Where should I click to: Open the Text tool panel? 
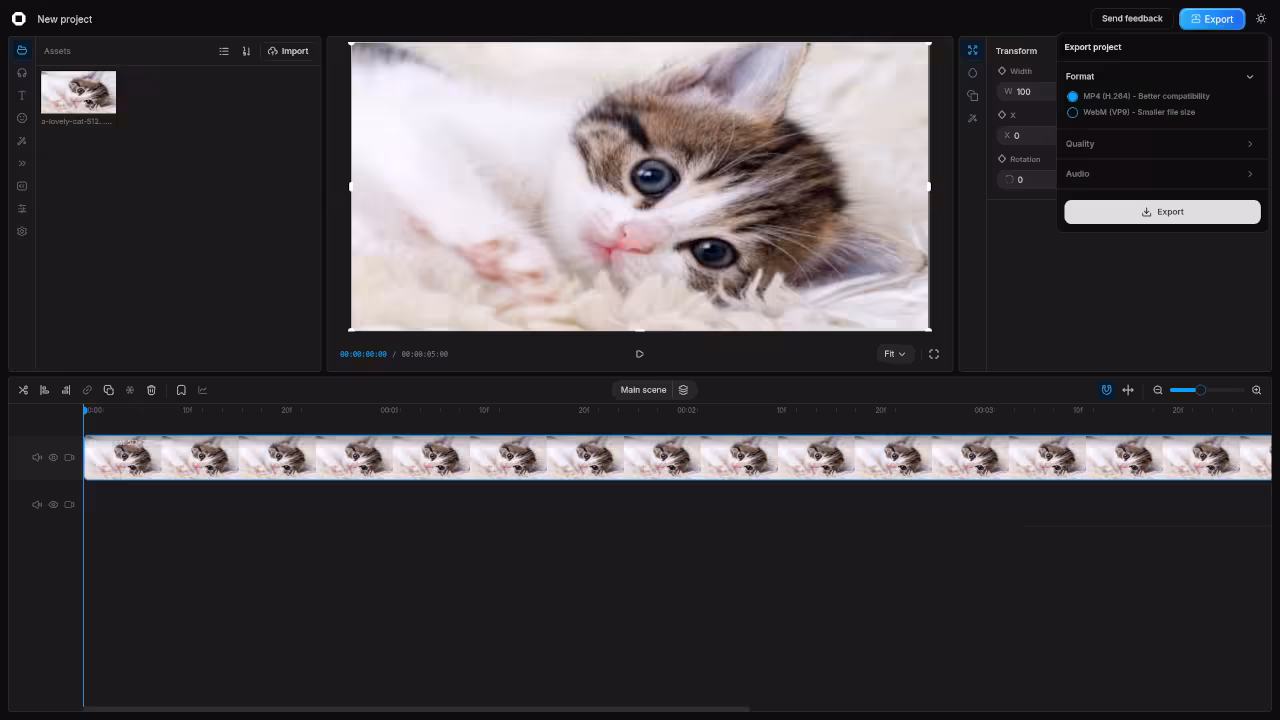coord(22,96)
